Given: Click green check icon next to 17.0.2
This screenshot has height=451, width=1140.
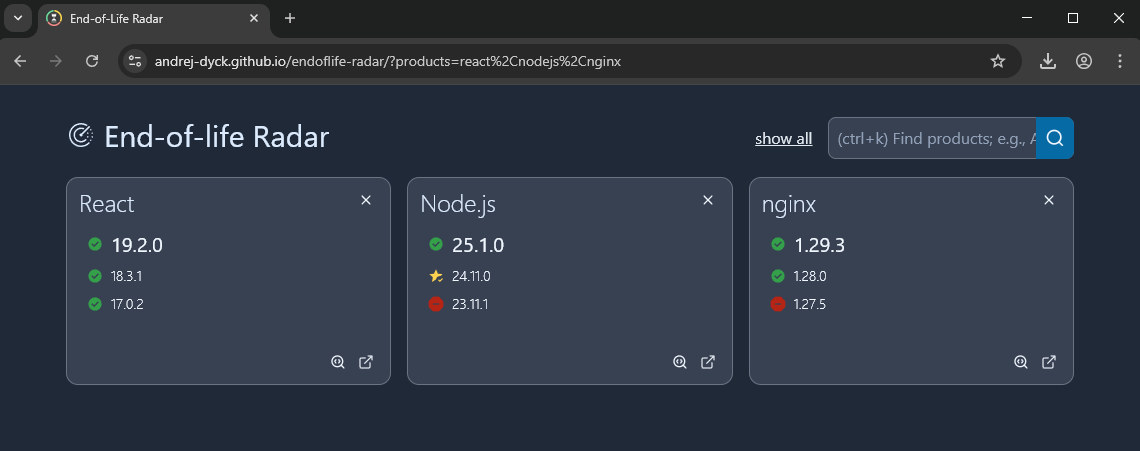Looking at the screenshot, I should (x=95, y=304).
